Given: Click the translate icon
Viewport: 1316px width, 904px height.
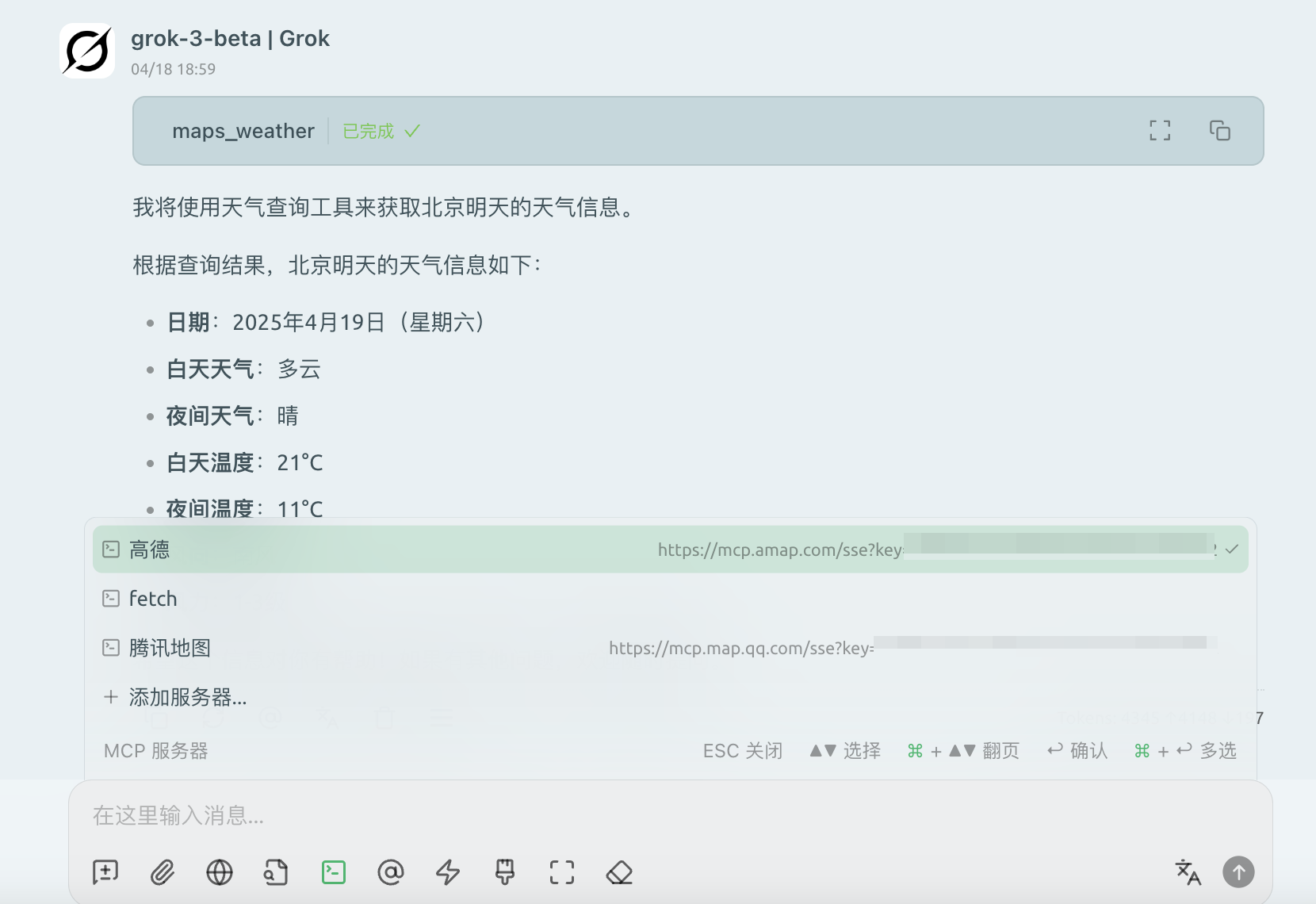Looking at the screenshot, I should click(1188, 872).
